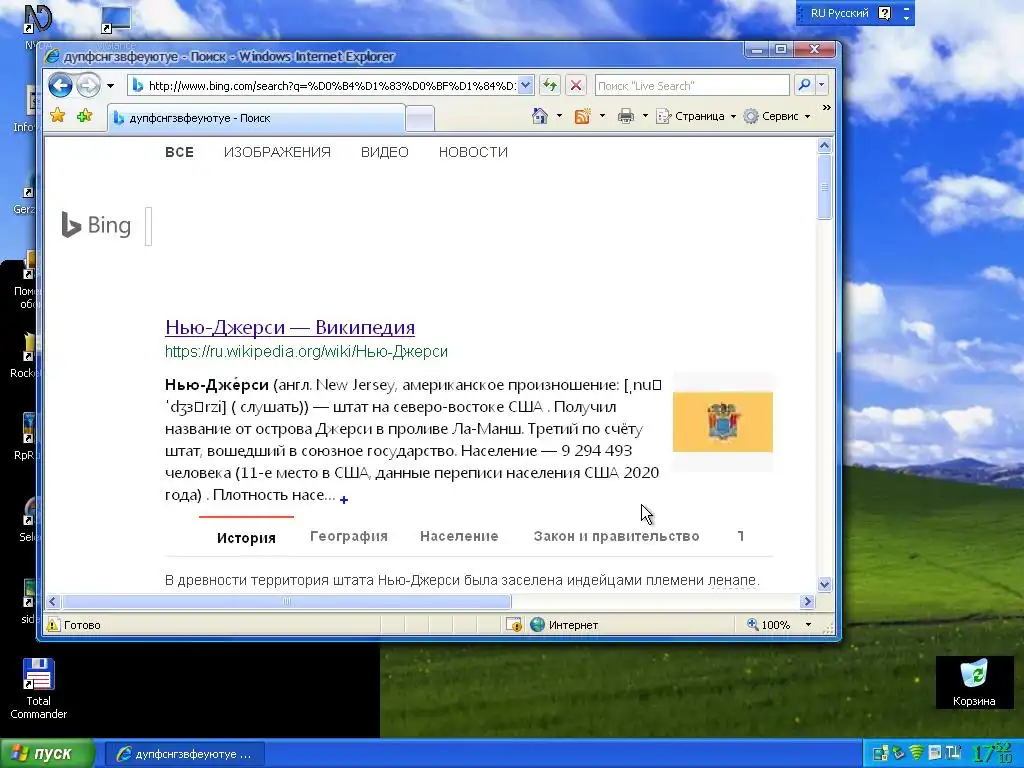The width and height of the screenshot is (1024, 768).
Task: Click the Live Search input box
Action: click(x=692, y=86)
